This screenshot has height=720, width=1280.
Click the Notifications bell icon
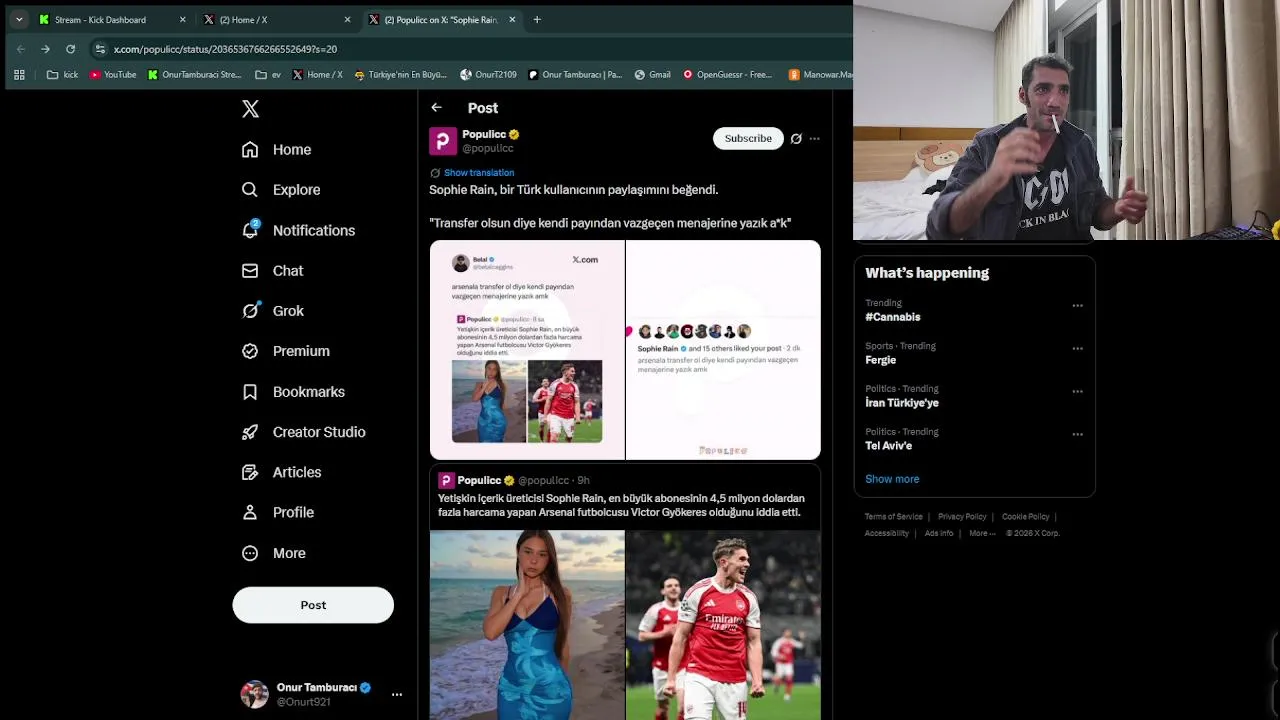(x=250, y=230)
